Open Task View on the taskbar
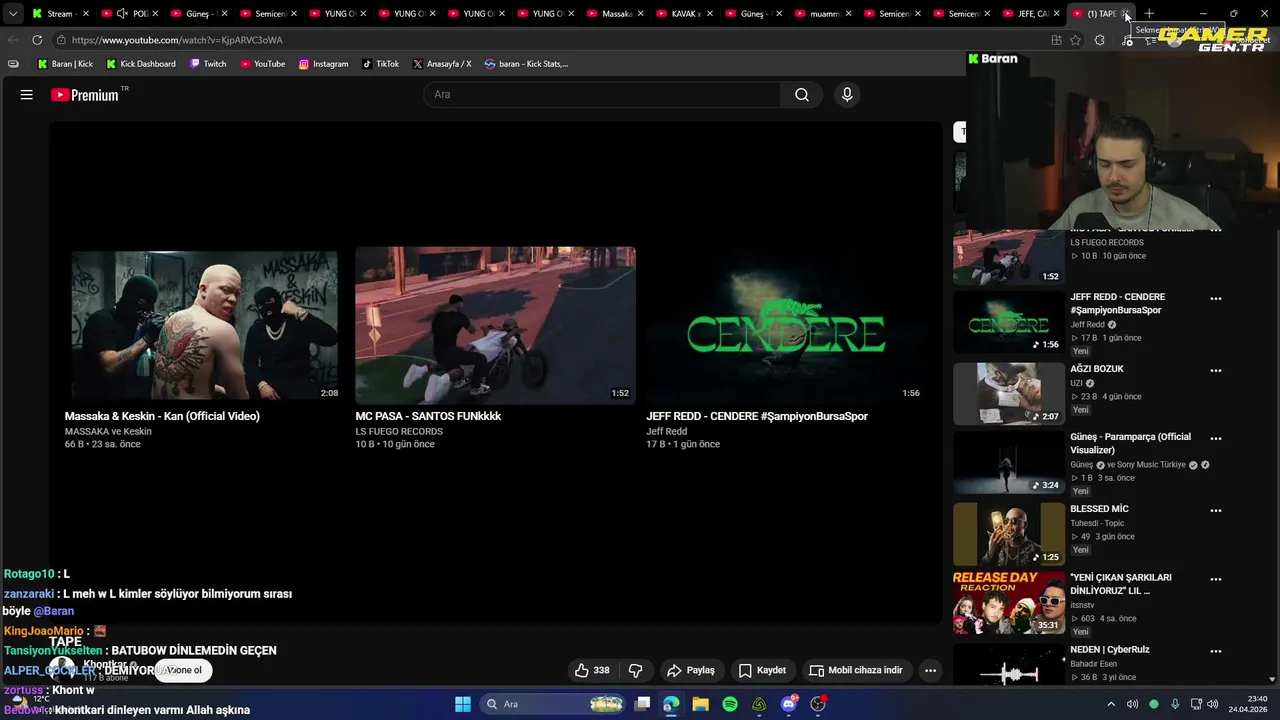The width and height of the screenshot is (1280, 720). pyautogui.click(x=642, y=704)
